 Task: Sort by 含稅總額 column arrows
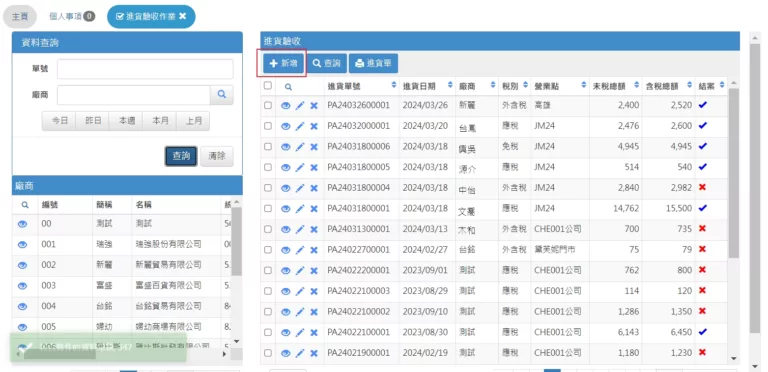pos(690,85)
